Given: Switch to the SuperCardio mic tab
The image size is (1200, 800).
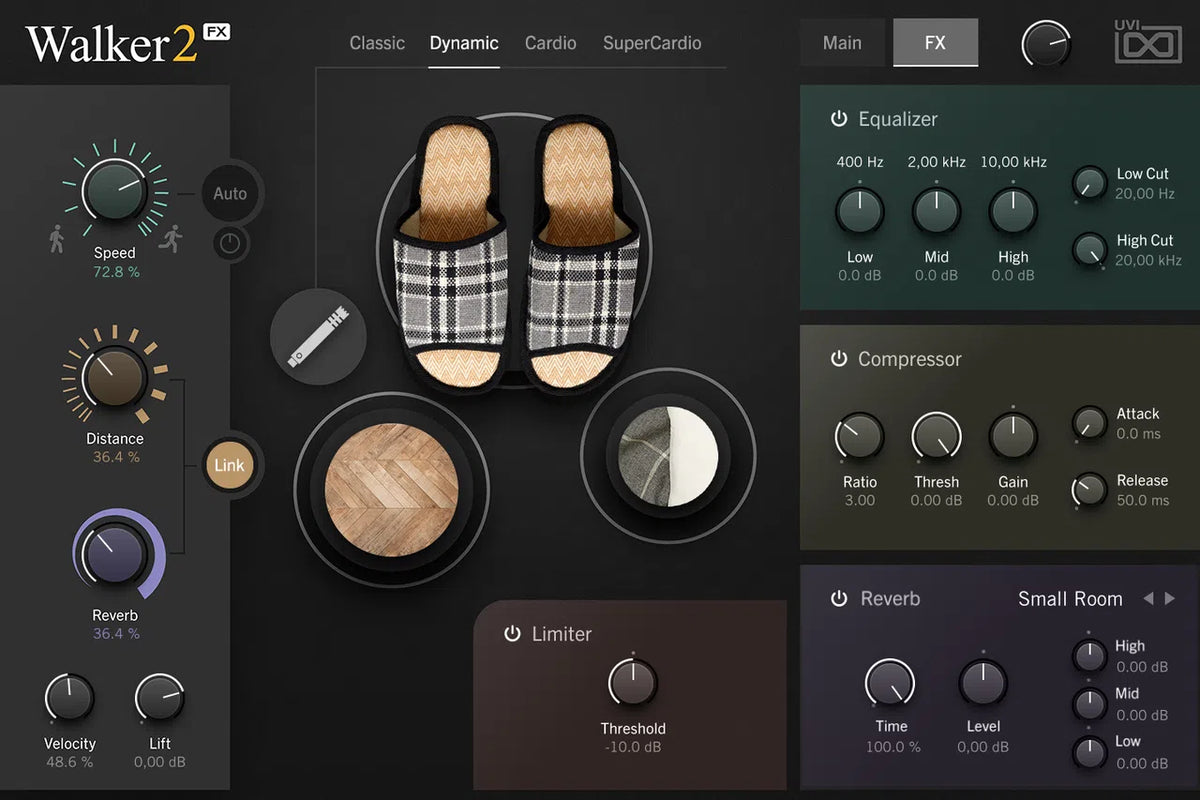Looking at the screenshot, I should (x=652, y=43).
